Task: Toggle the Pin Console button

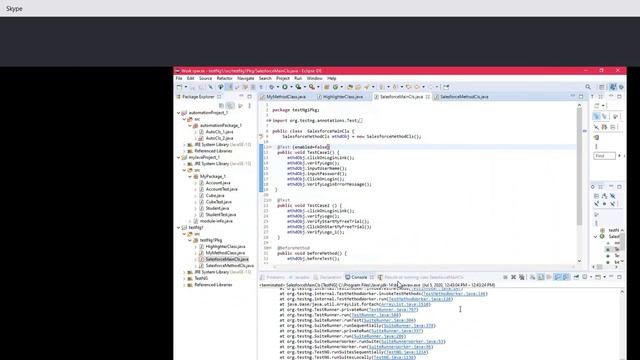Action: (576, 277)
